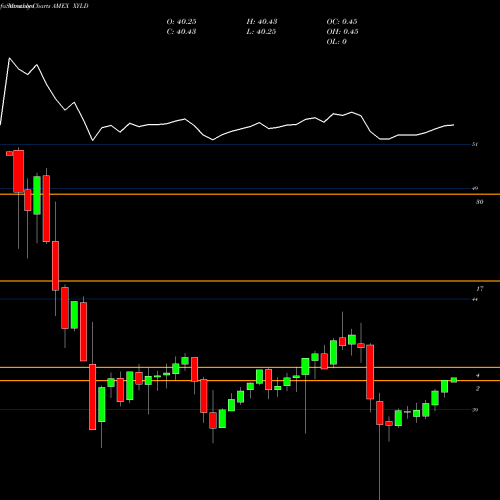
Task: Click the OH: 0.45 readout
Action: [342, 32]
